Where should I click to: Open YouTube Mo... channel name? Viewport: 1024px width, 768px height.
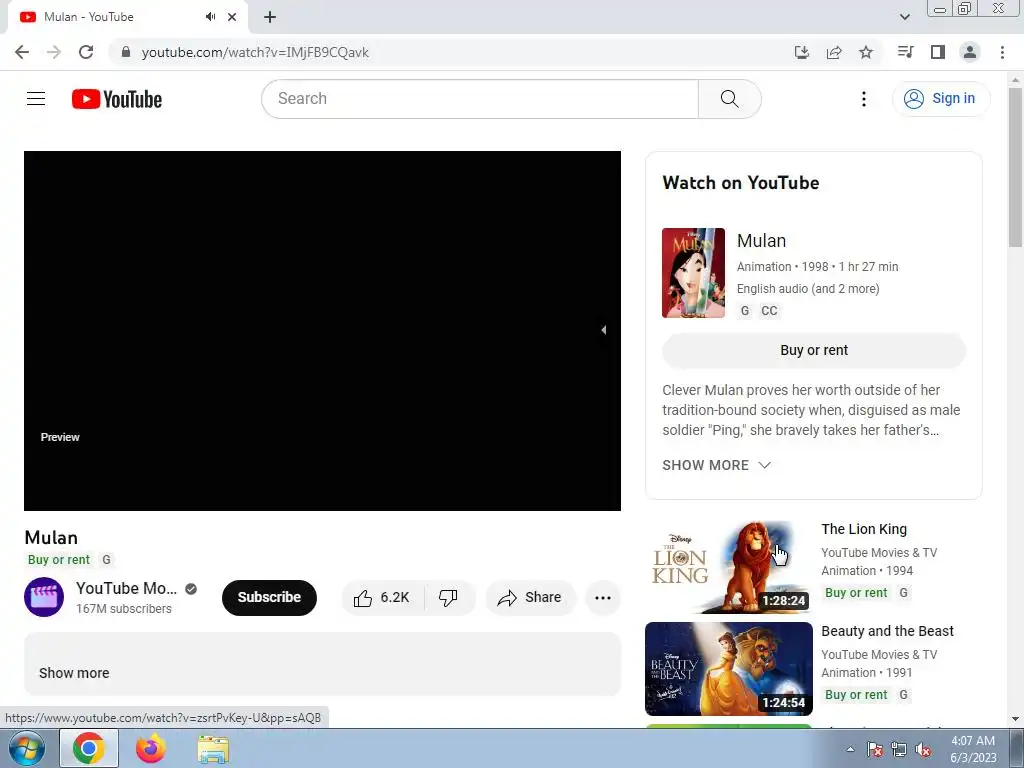pyautogui.click(x=126, y=588)
